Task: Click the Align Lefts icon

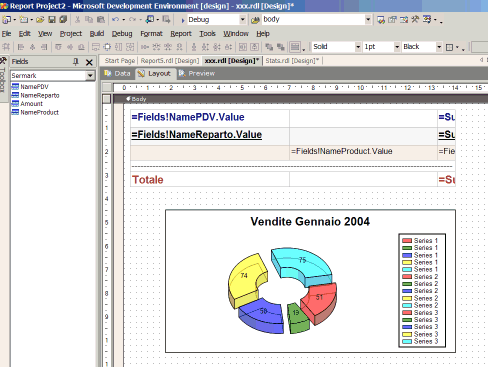Action: 21,47
